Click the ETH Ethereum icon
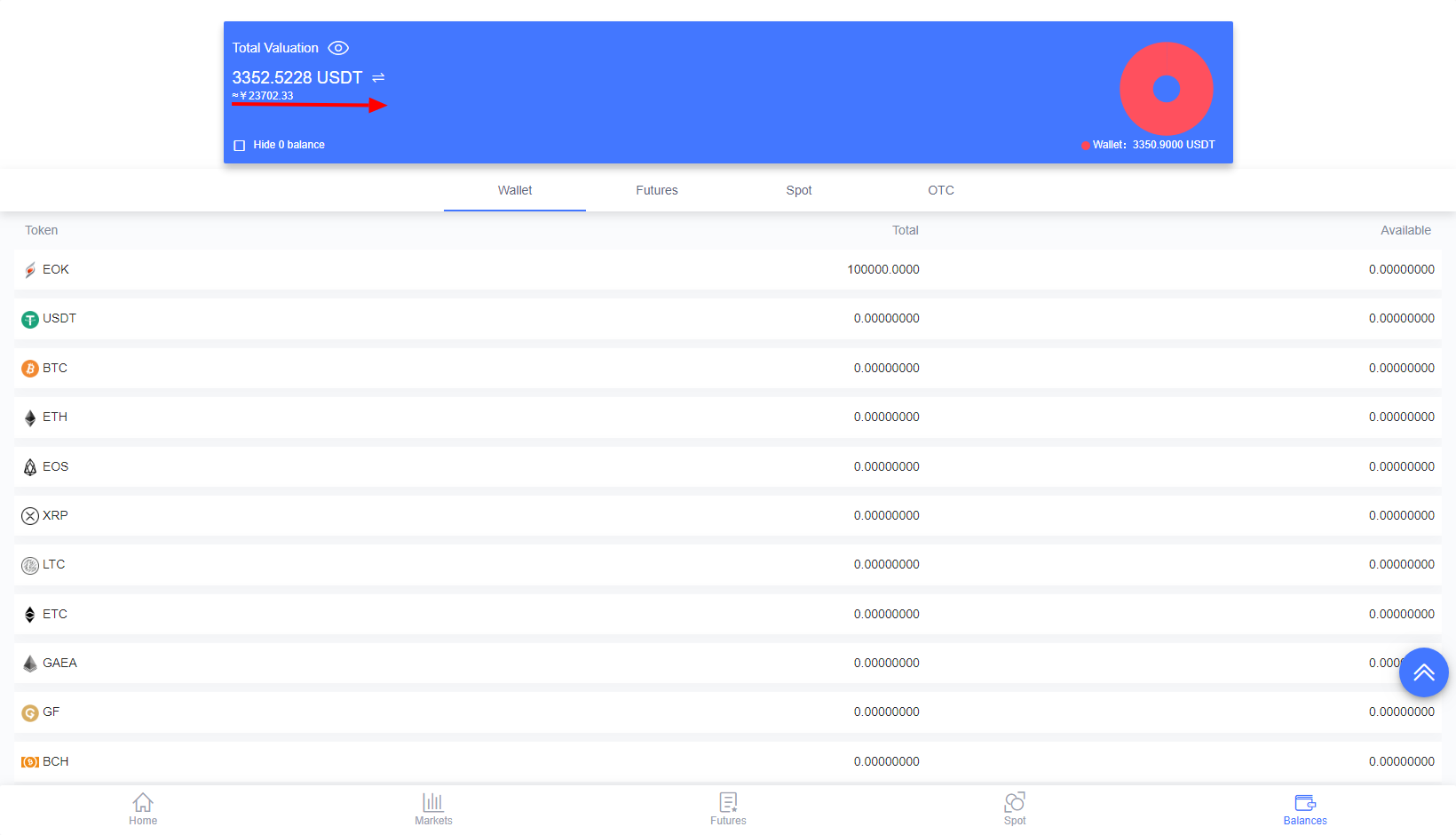The width and height of the screenshot is (1456, 835). coord(30,417)
